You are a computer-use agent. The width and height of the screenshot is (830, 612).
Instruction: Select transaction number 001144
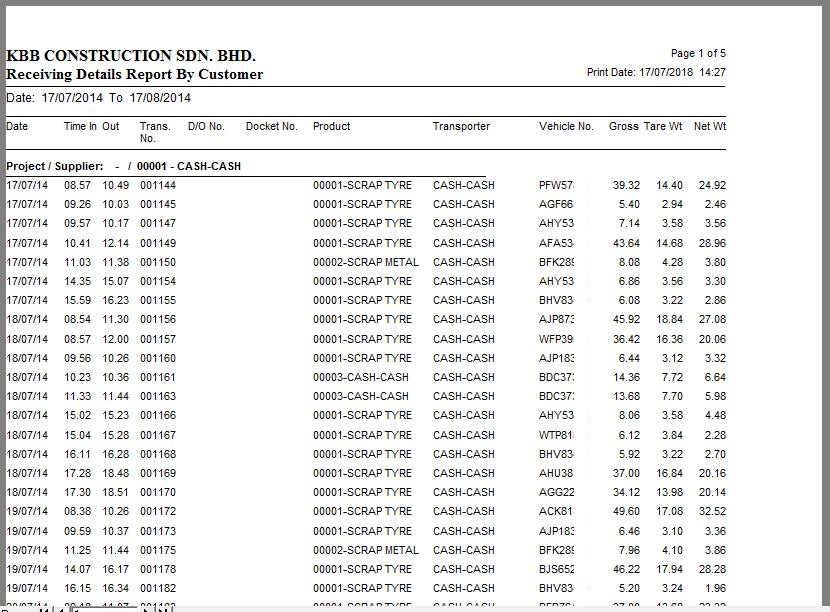158,185
